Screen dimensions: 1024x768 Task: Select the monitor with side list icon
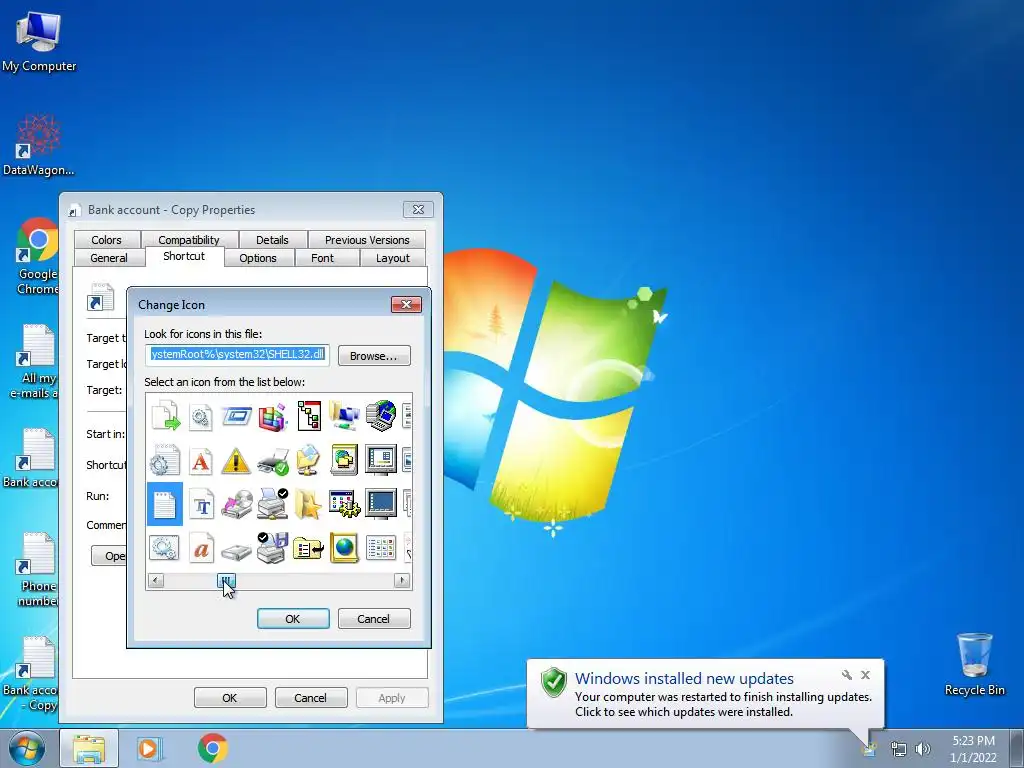[x=381, y=460]
